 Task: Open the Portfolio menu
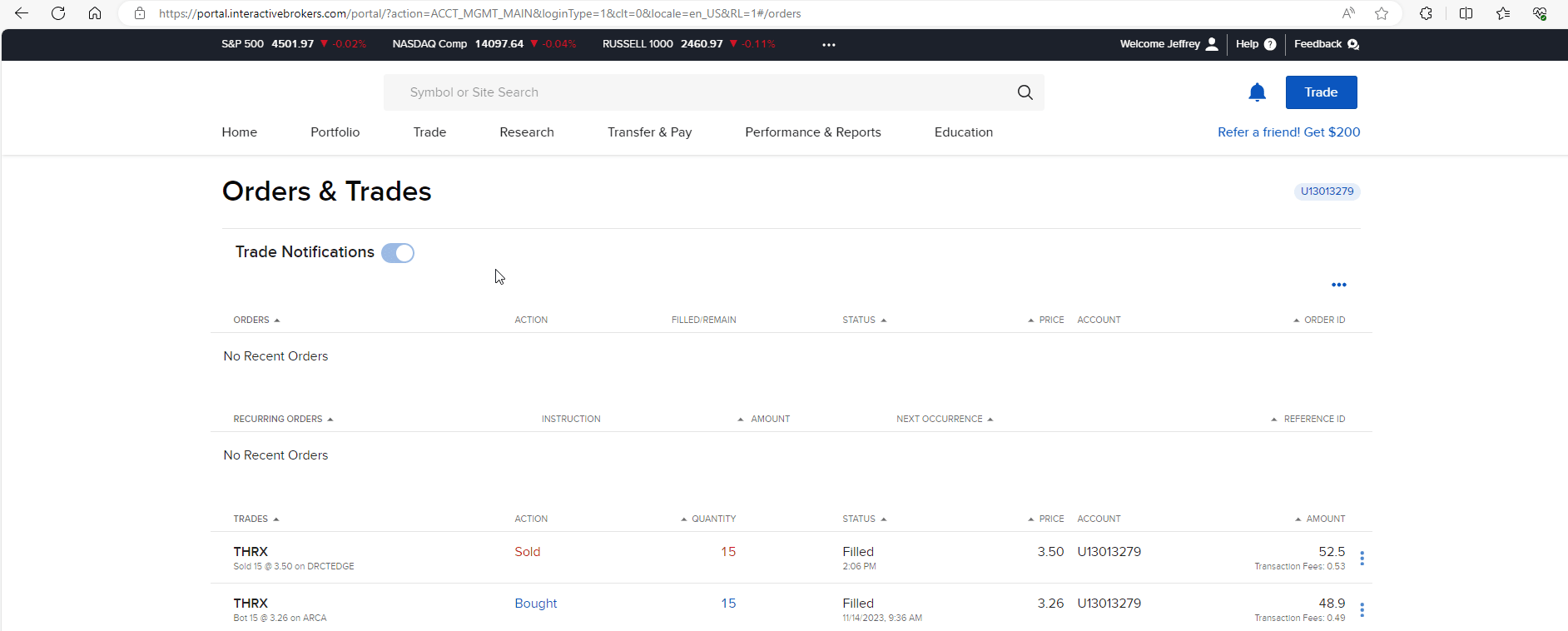(335, 132)
